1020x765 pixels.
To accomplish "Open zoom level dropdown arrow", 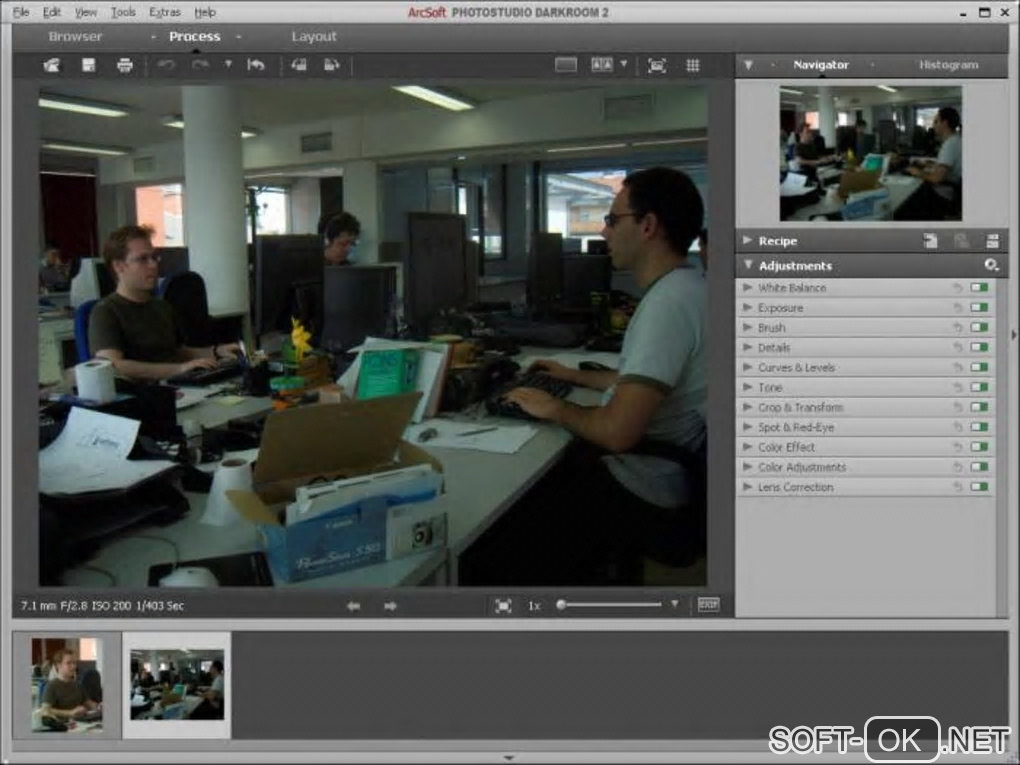I will click(x=675, y=604).
